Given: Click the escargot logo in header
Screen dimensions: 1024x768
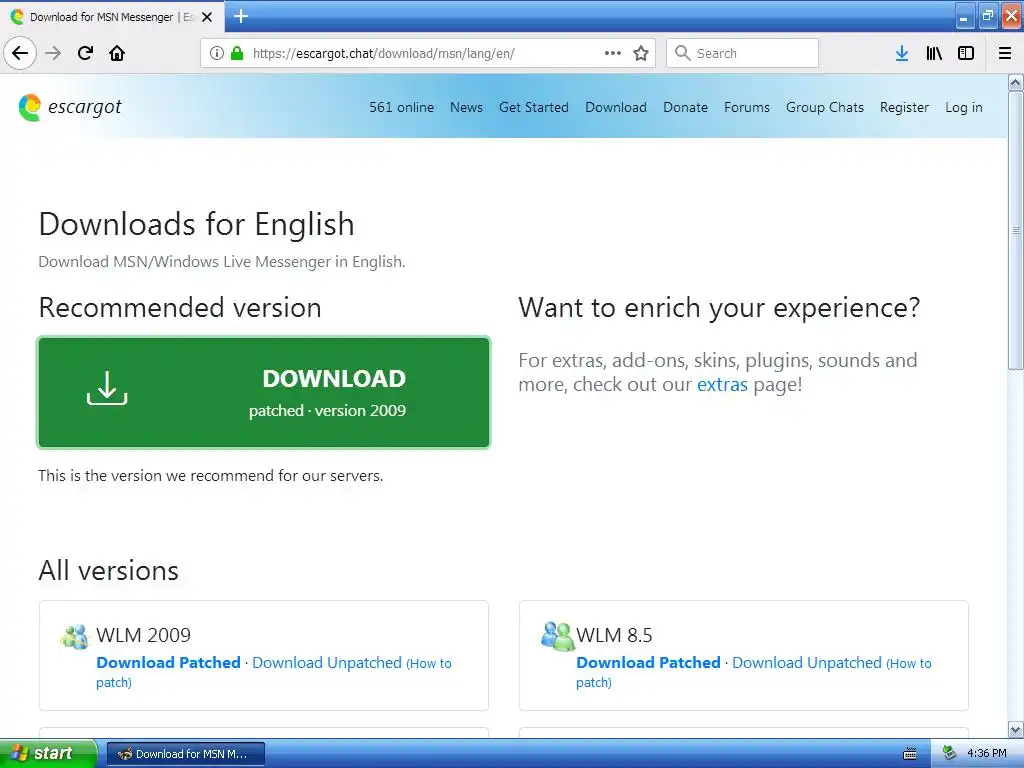Looking at the screenshot, I should (x=70, y=107).
